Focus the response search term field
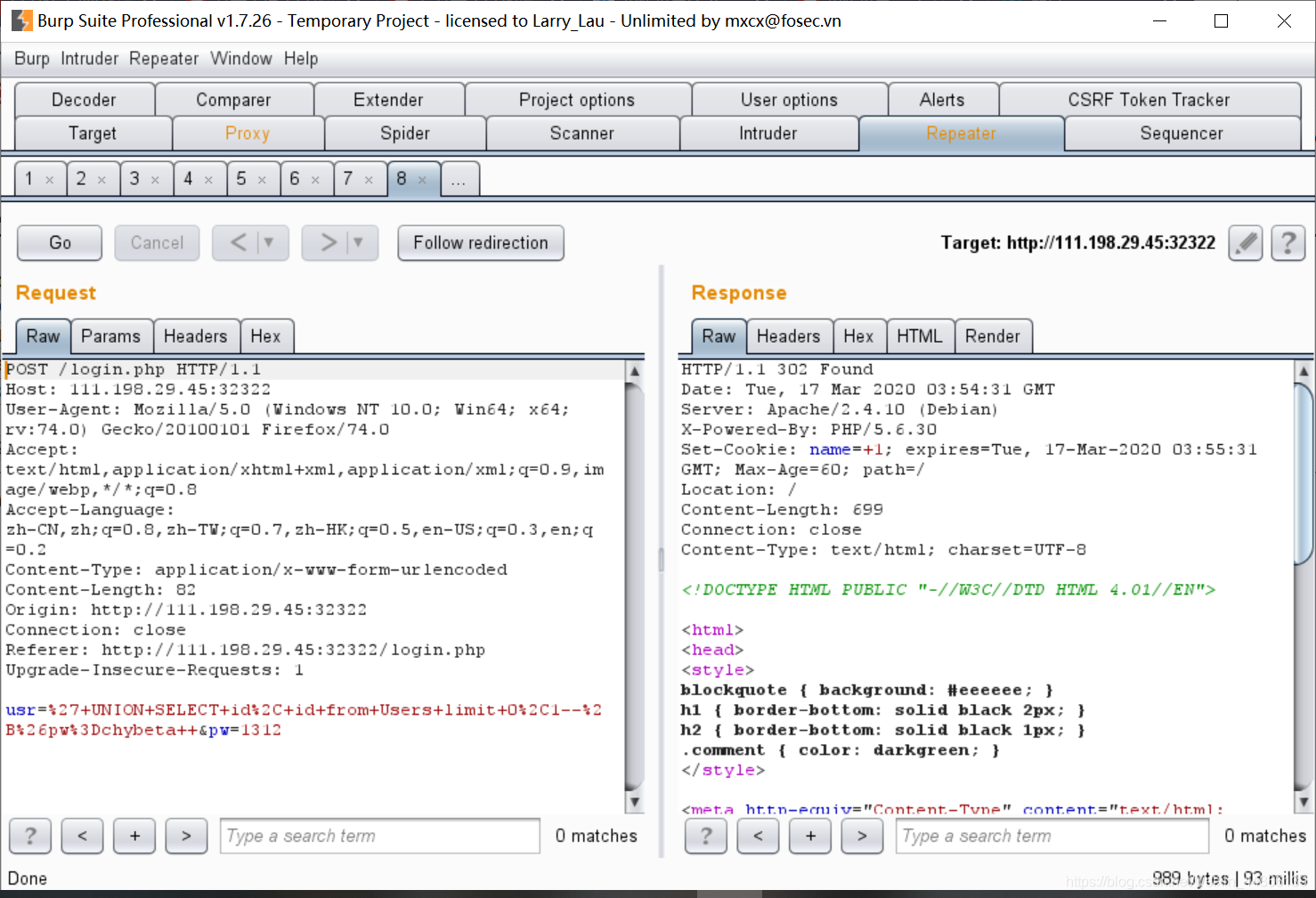 tap(1052, 836)
